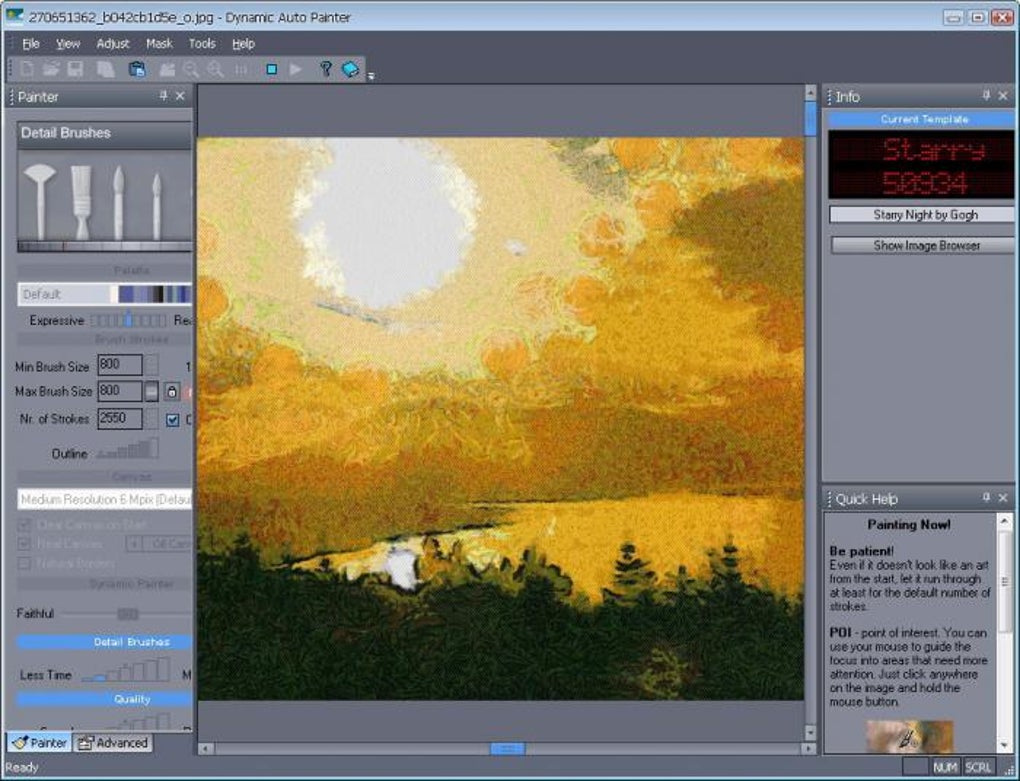Image resolution: width=1020 pixels, height=781 pixels.
Task: Pin the Info panel
Action: [986, 96]
